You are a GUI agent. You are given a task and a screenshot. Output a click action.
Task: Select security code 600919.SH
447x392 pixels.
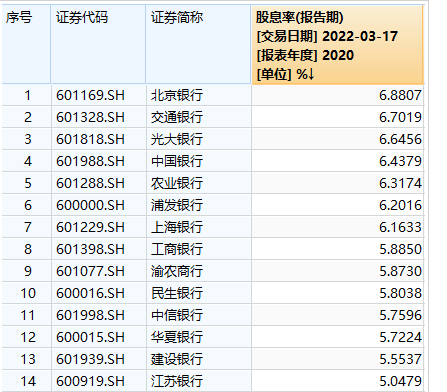pyautogui.click(x=90, y=381)
